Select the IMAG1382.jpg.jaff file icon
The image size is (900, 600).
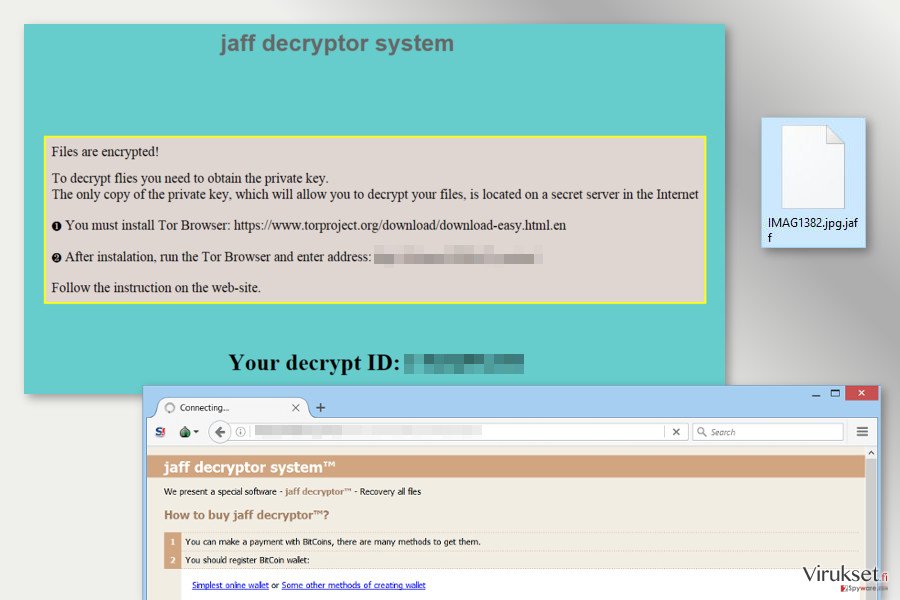[813, 183]
